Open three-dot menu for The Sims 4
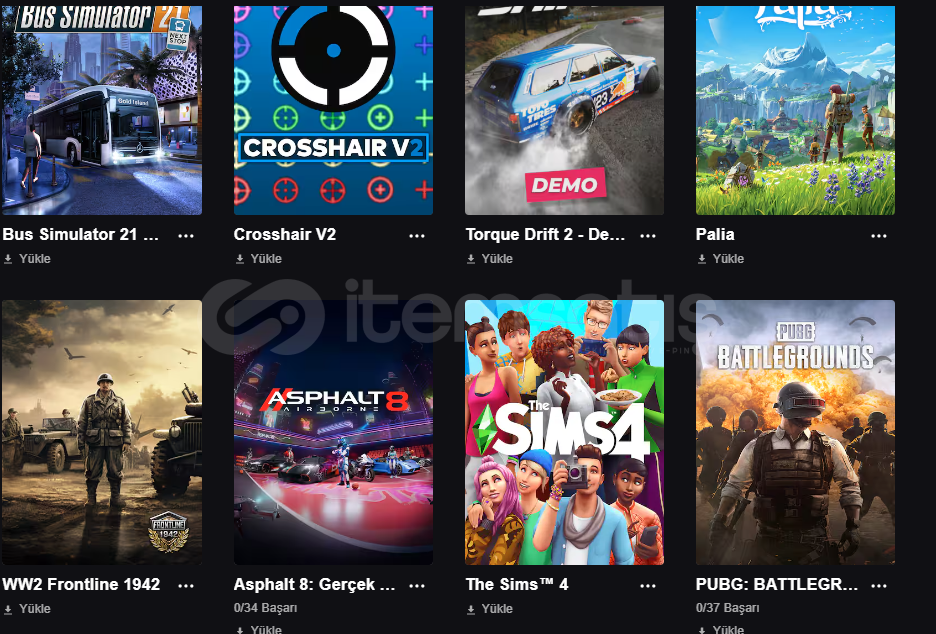The image size is (936, 634). [648, 585]
